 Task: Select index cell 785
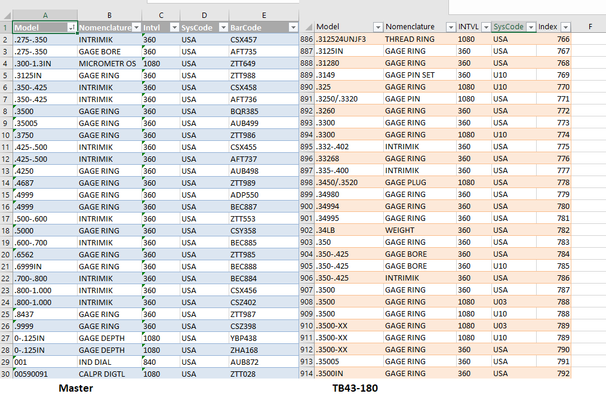pyautogui.click(x=554, y=266)
